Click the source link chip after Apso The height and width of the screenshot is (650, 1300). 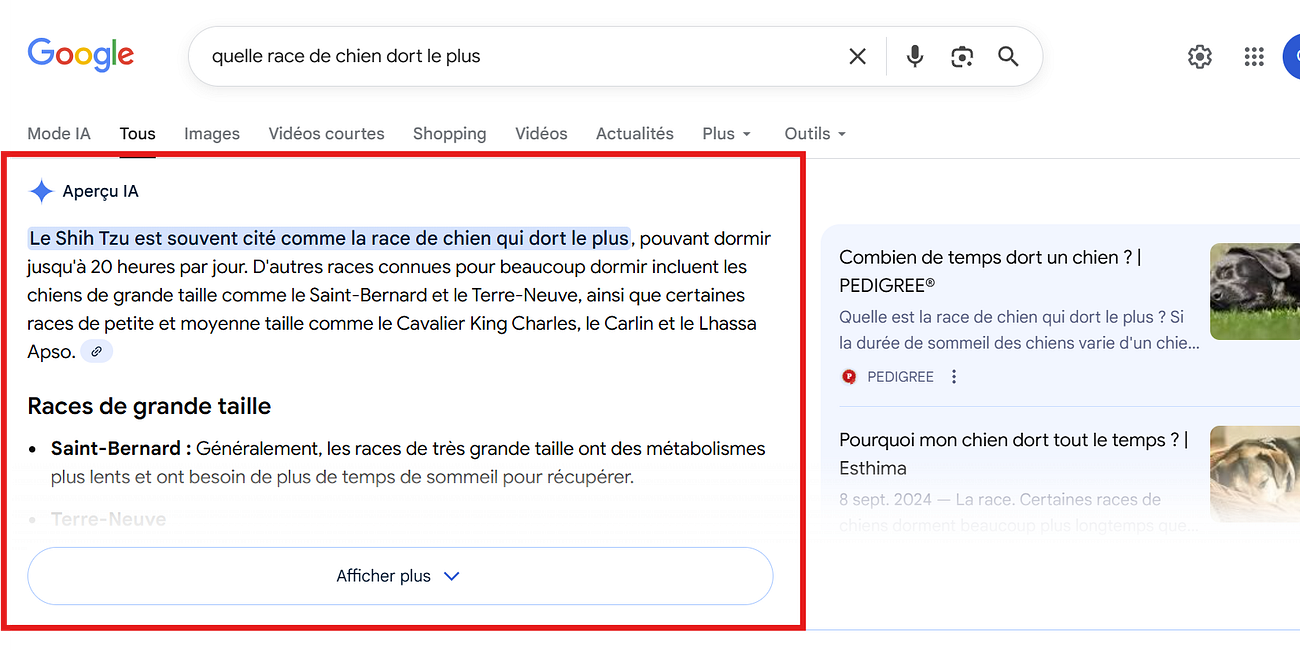tap(97, 351)
